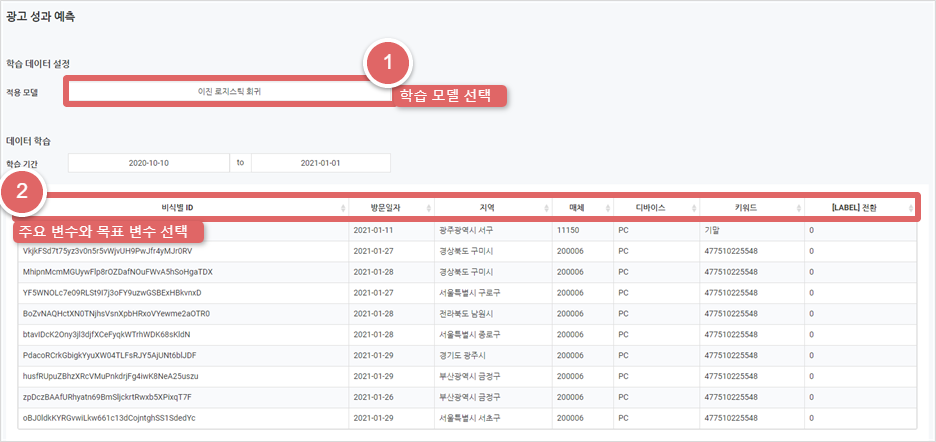The image size is (936, 442).
Task: Select the ID cell starting with BoZvNAQHctX
Action: click(183, 314)
